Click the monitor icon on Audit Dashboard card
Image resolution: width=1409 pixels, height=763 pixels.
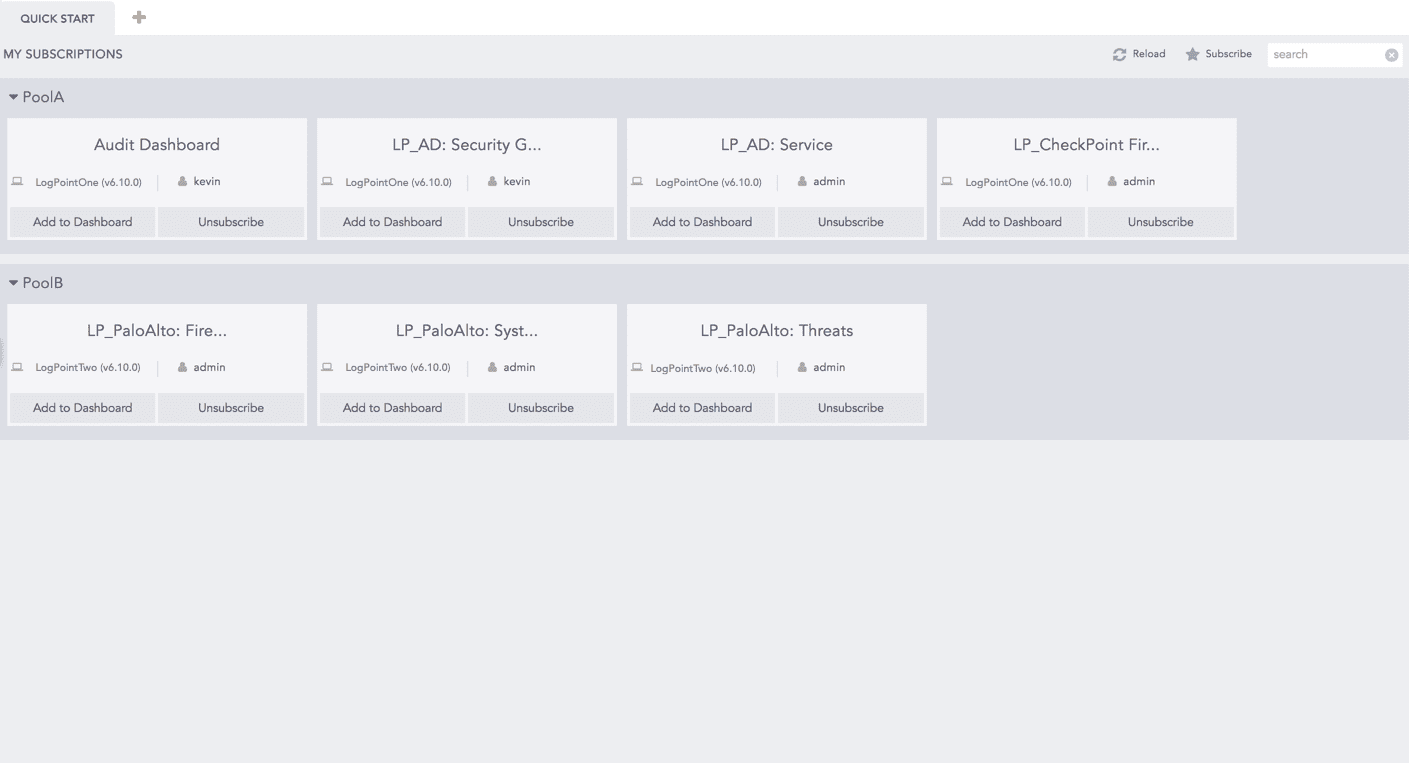(16, 181)
